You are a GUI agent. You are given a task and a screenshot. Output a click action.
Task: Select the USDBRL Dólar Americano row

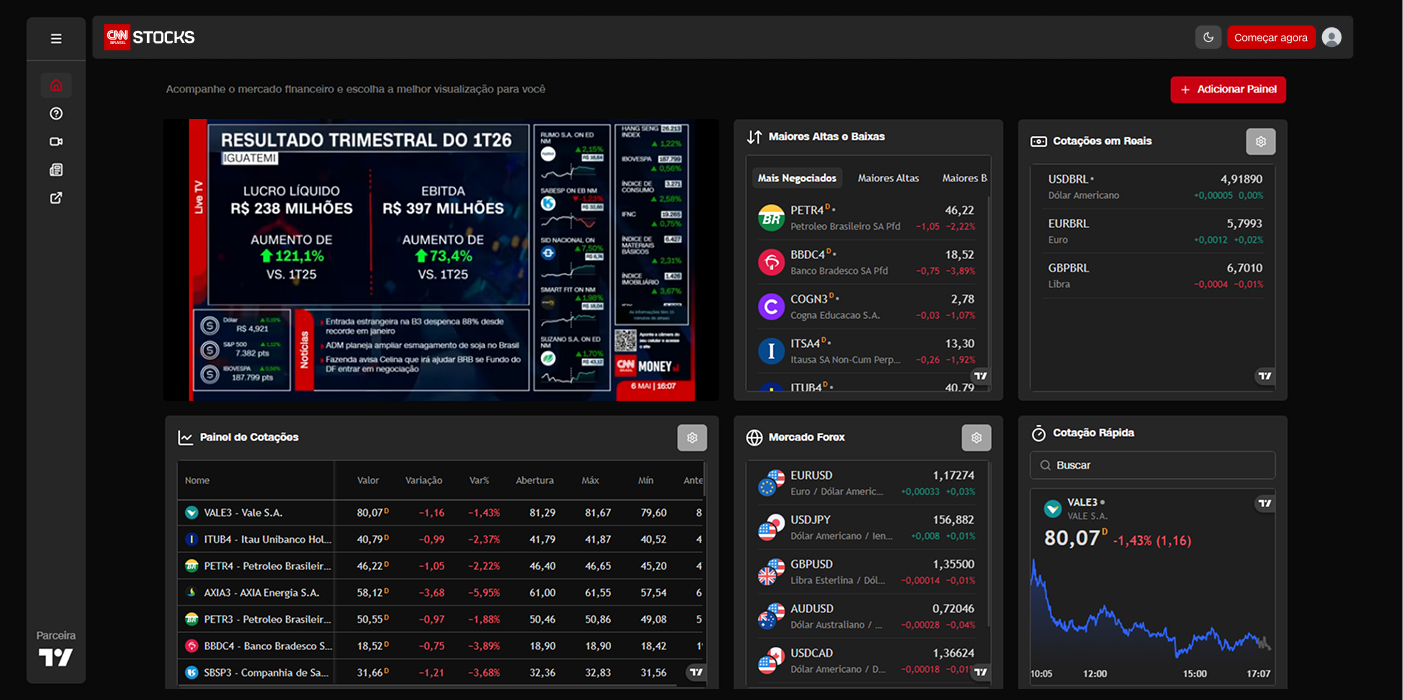pos(1155,187)
